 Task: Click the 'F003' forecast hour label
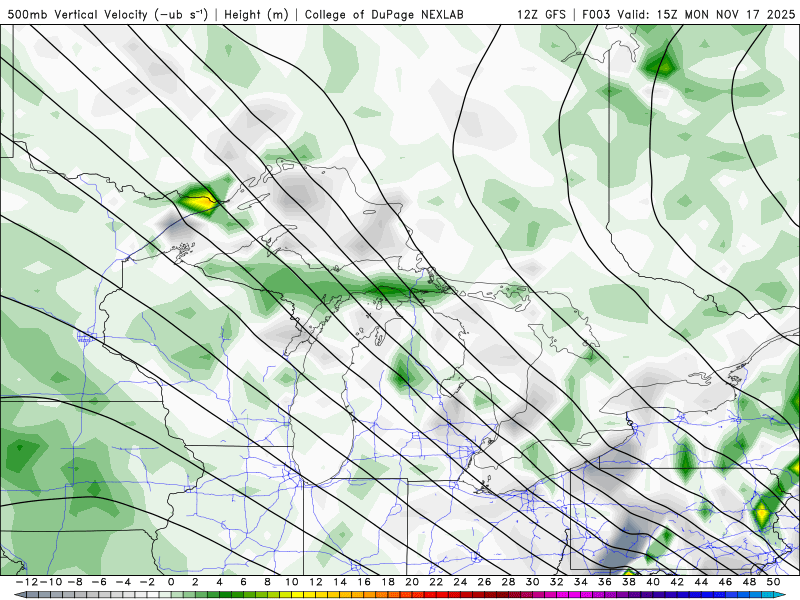[596, 14]
